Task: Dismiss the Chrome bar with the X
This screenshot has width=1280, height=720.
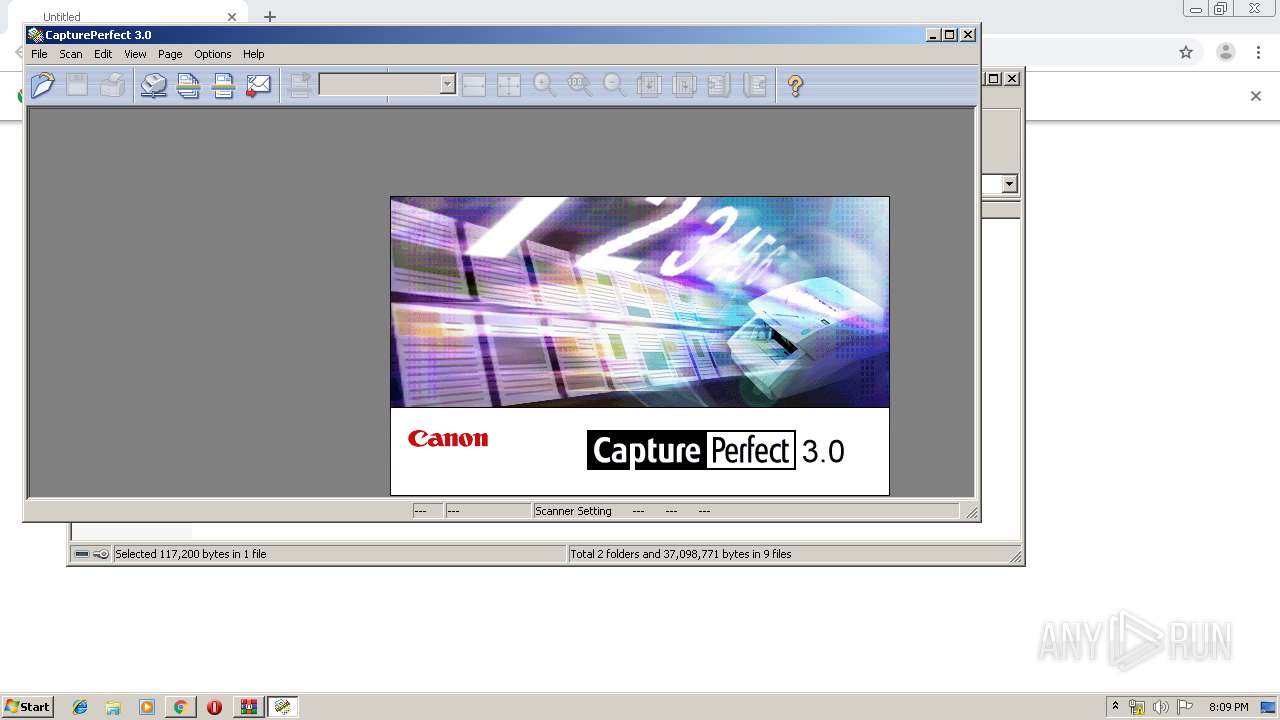Action: point(1256,96)
